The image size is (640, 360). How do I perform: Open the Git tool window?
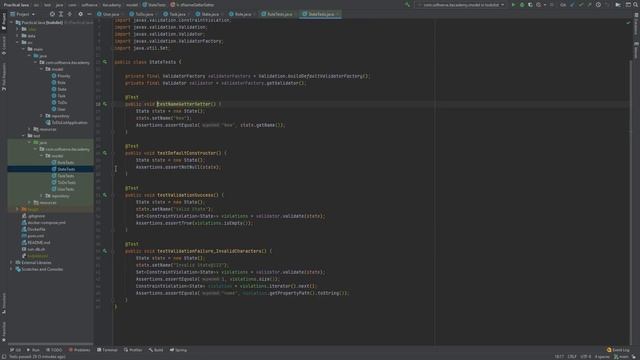(16, 350)
